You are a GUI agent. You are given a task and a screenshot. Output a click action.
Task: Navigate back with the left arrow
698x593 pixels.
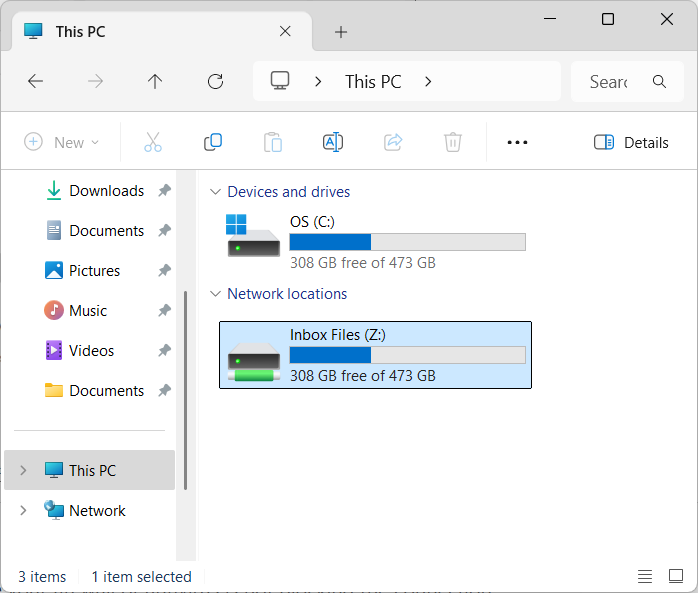pos(36,81)
